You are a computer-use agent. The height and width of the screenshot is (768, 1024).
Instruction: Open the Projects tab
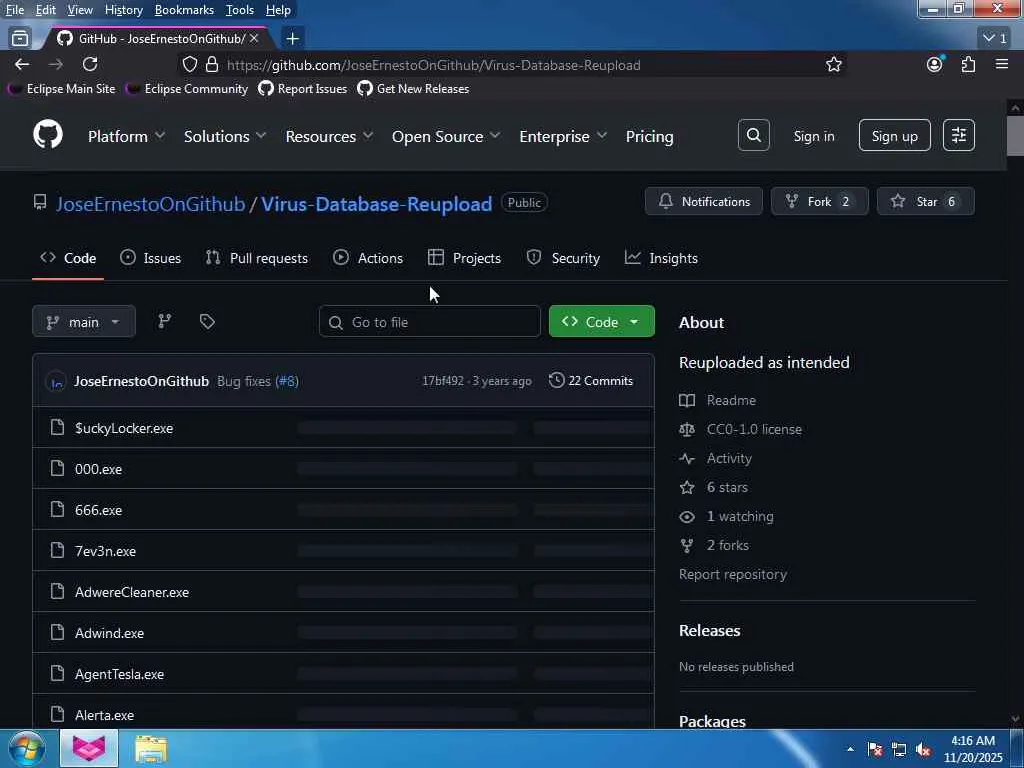click(x=464, y=258)
